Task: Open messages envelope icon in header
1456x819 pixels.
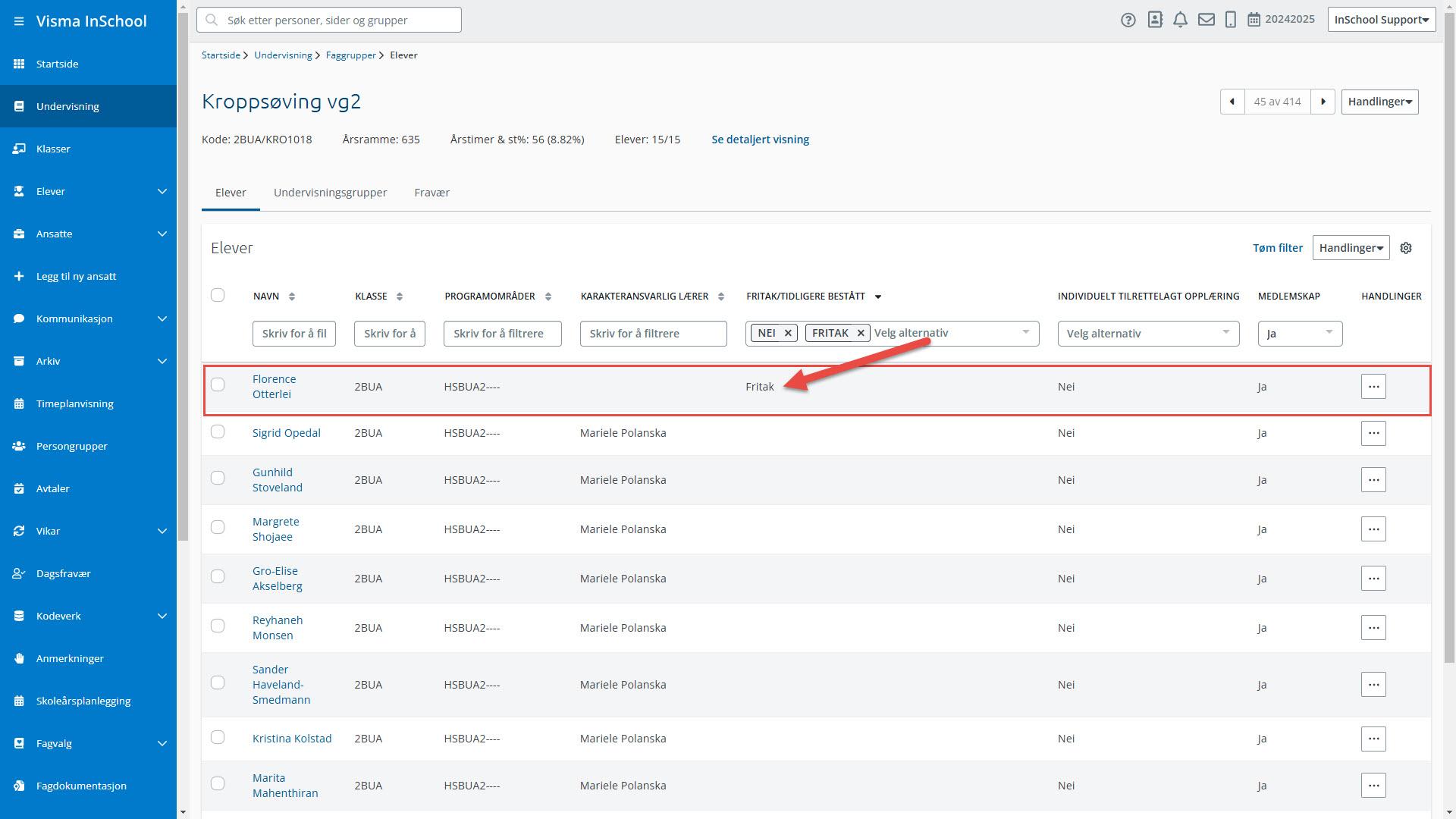Action: pyautogui.click(x=1206, y=20)
